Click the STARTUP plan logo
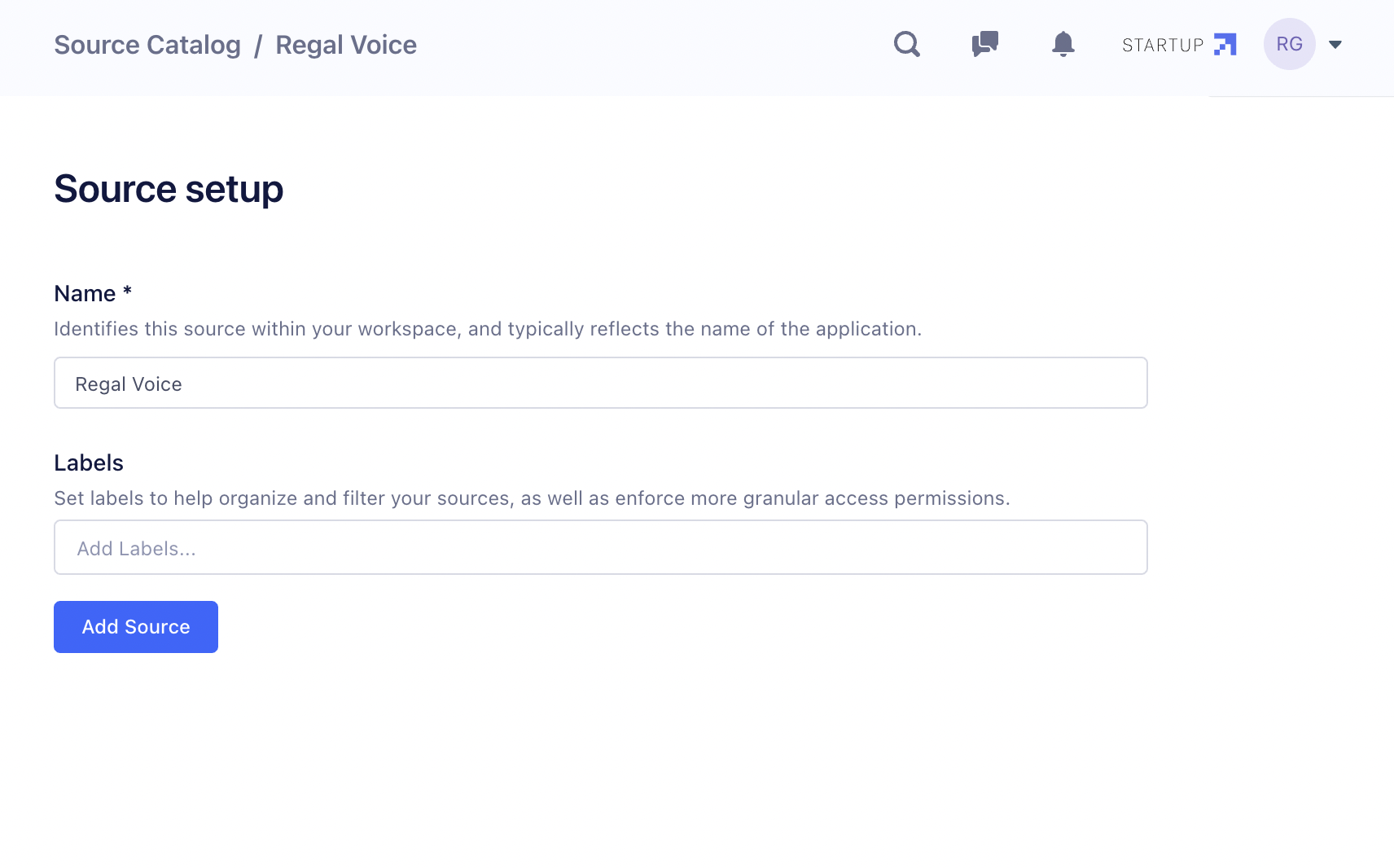The image size is (1394, 868). pos(1179,45)
